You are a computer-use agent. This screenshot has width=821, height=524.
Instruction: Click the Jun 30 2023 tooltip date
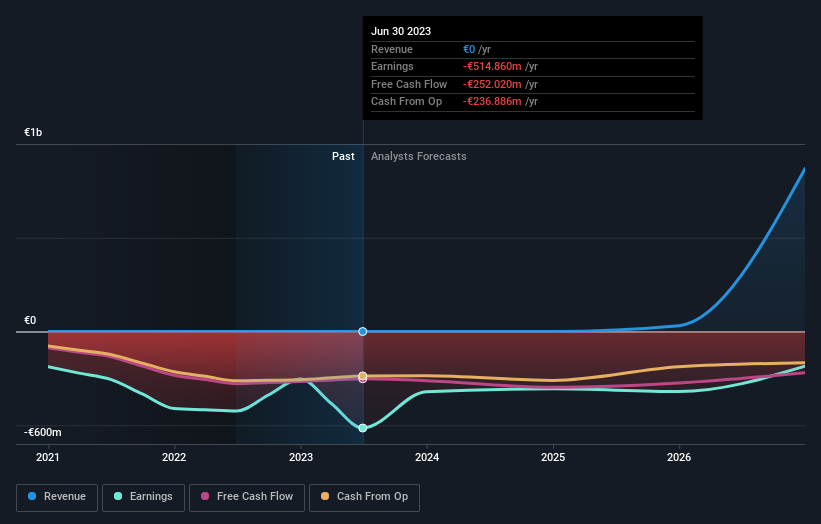pyautogui.click(x=401, y=31)
